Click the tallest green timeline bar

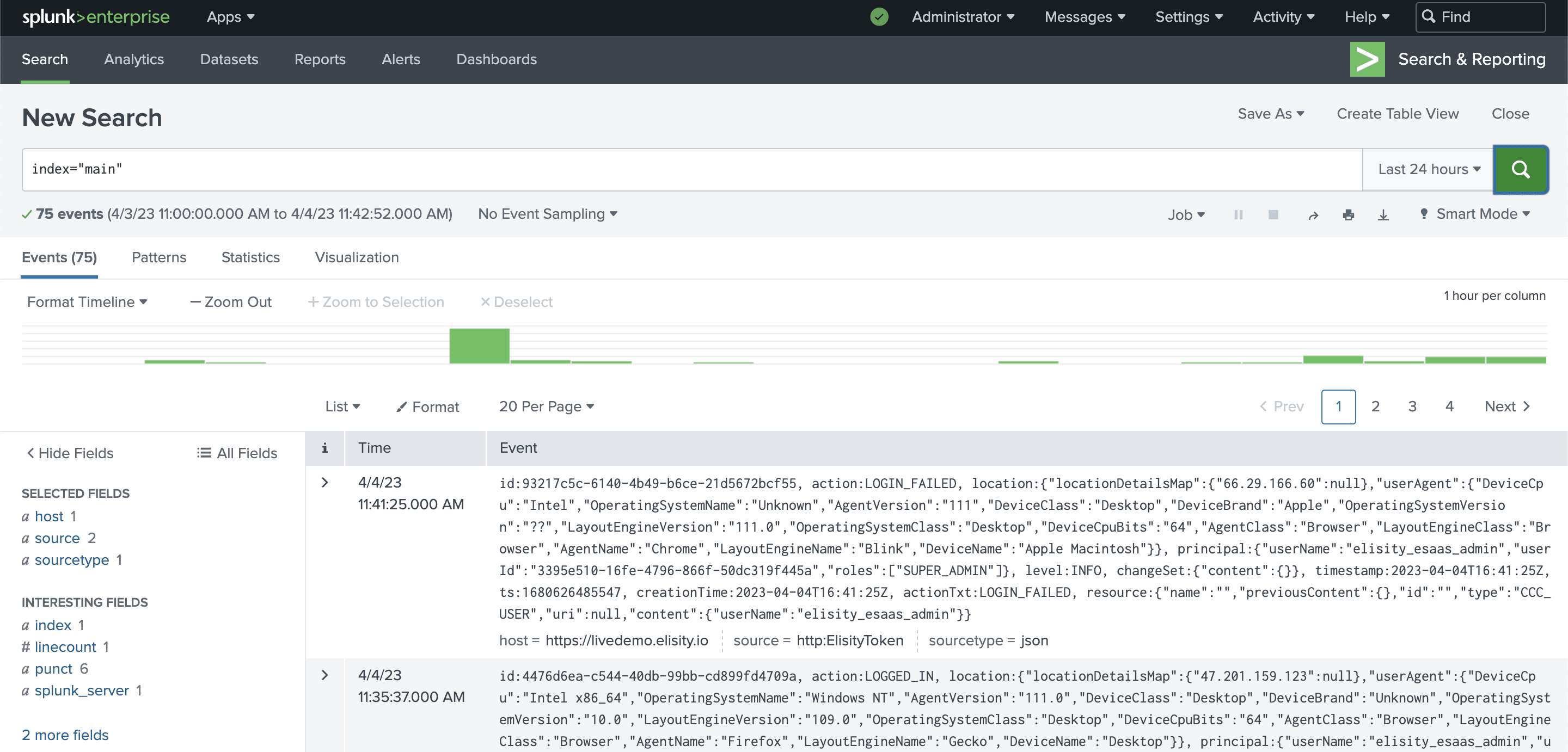coord(479,346)
